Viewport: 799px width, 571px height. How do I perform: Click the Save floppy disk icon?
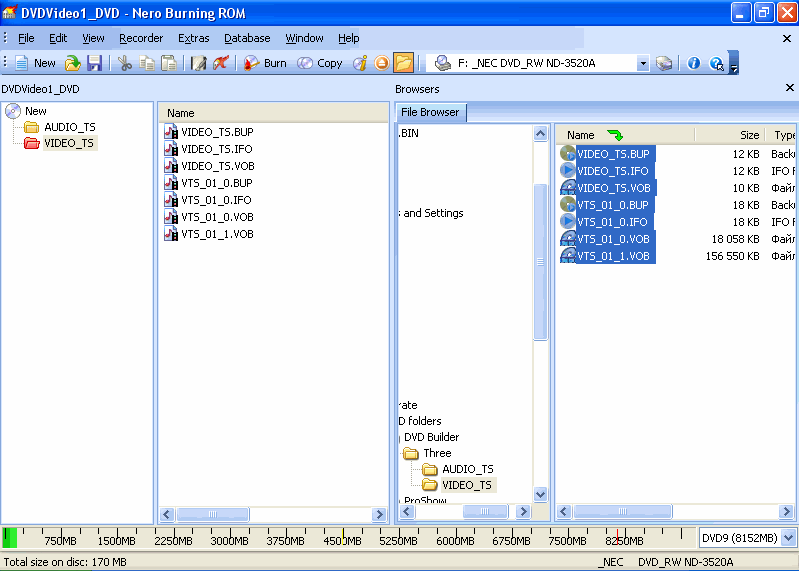click(x=94, y=63)
